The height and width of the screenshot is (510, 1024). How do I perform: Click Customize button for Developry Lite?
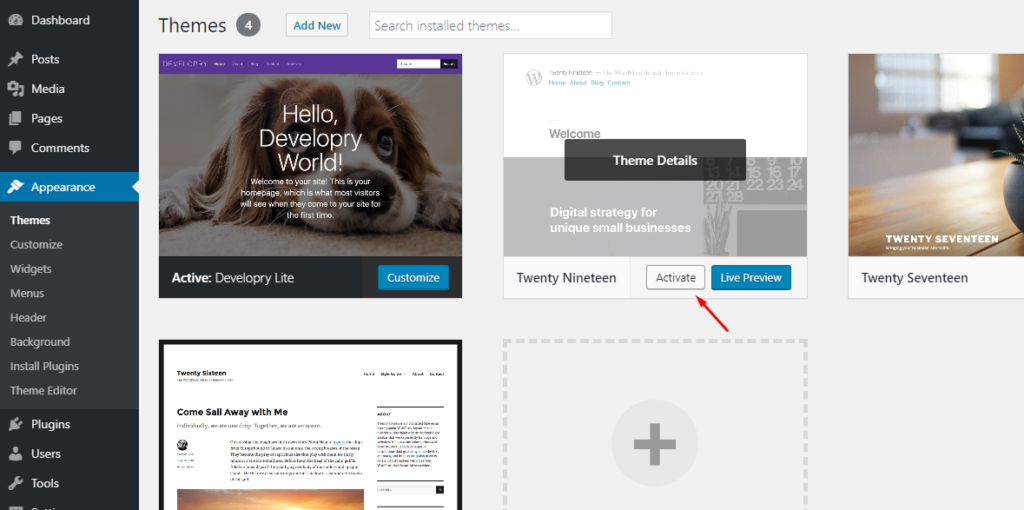[413, 278]
